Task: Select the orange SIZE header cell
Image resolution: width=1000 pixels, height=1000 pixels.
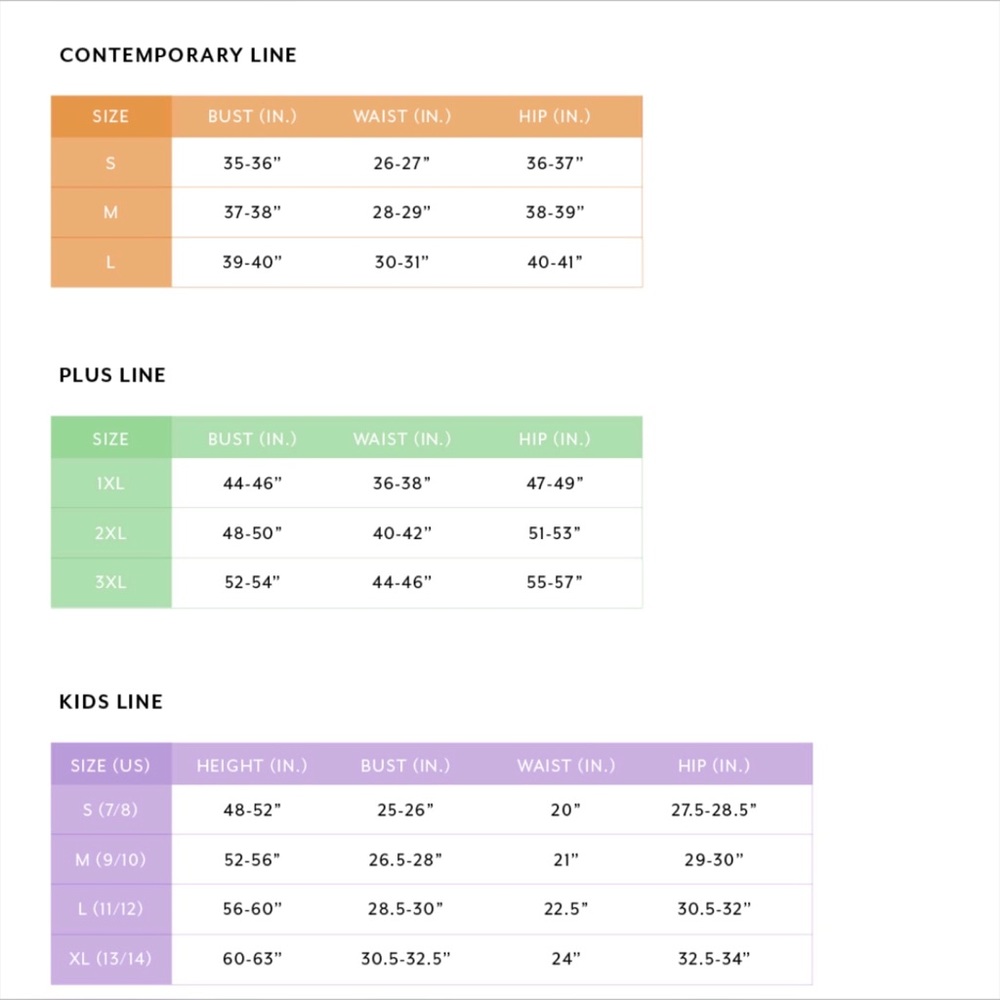Action: (x=110, y=116)
